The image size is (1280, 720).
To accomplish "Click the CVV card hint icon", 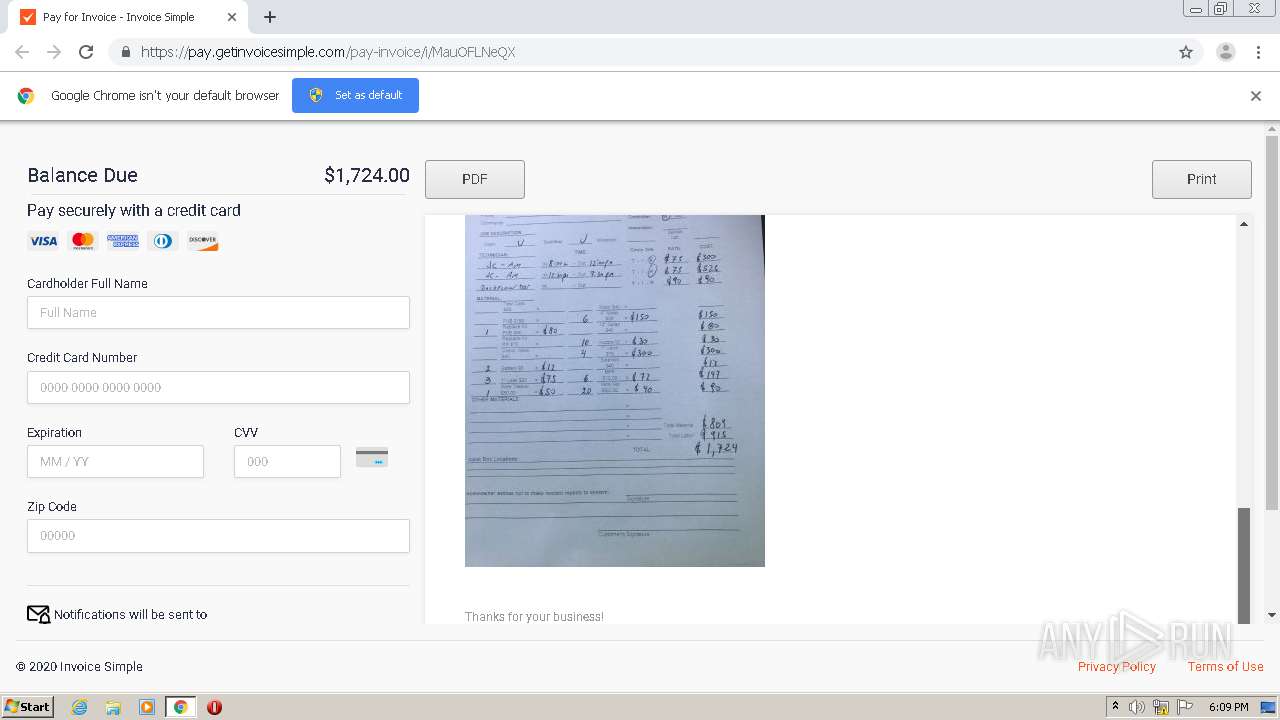I will 372,458.
